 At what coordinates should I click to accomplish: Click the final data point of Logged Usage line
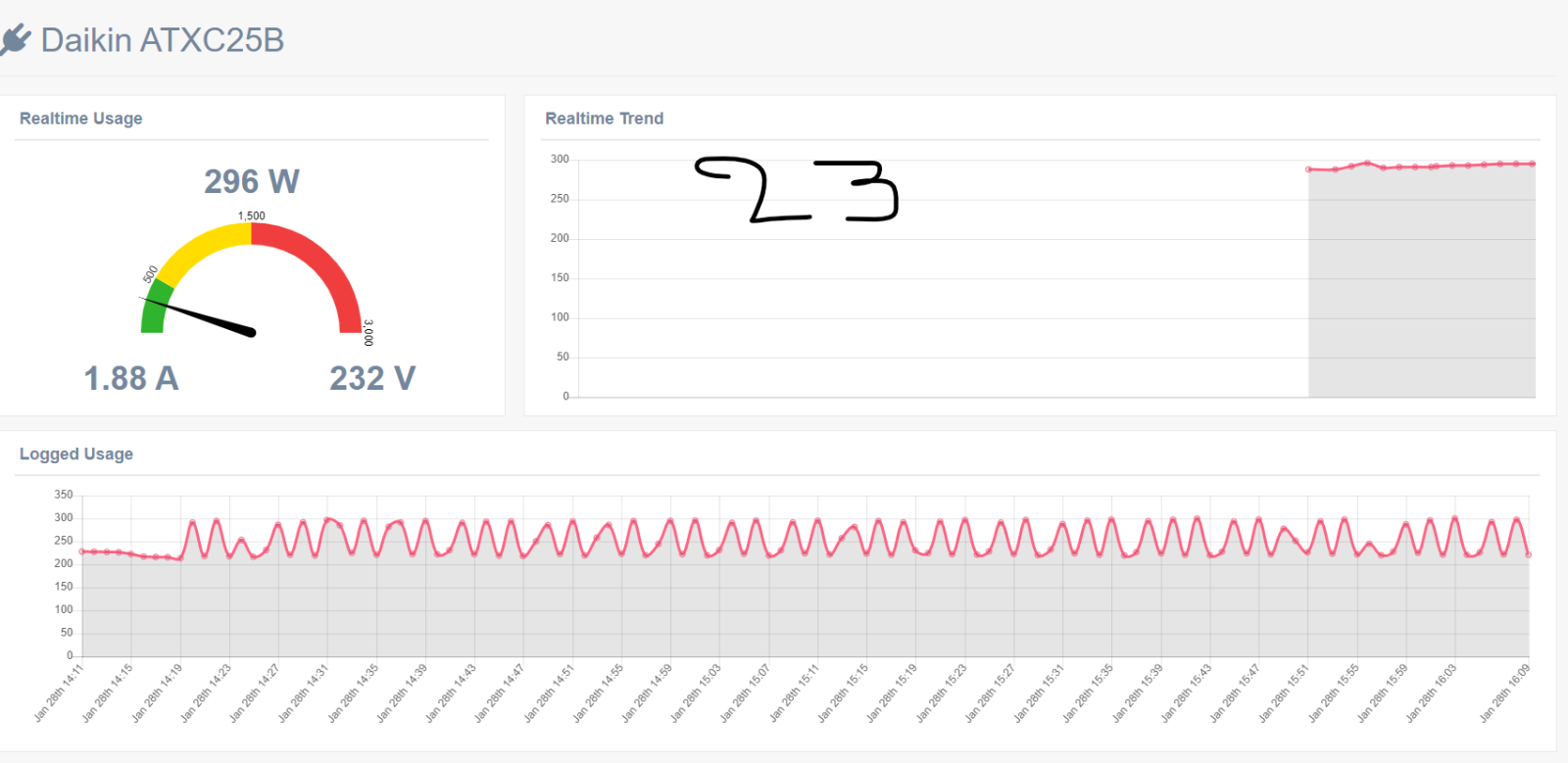(1529, 554)
